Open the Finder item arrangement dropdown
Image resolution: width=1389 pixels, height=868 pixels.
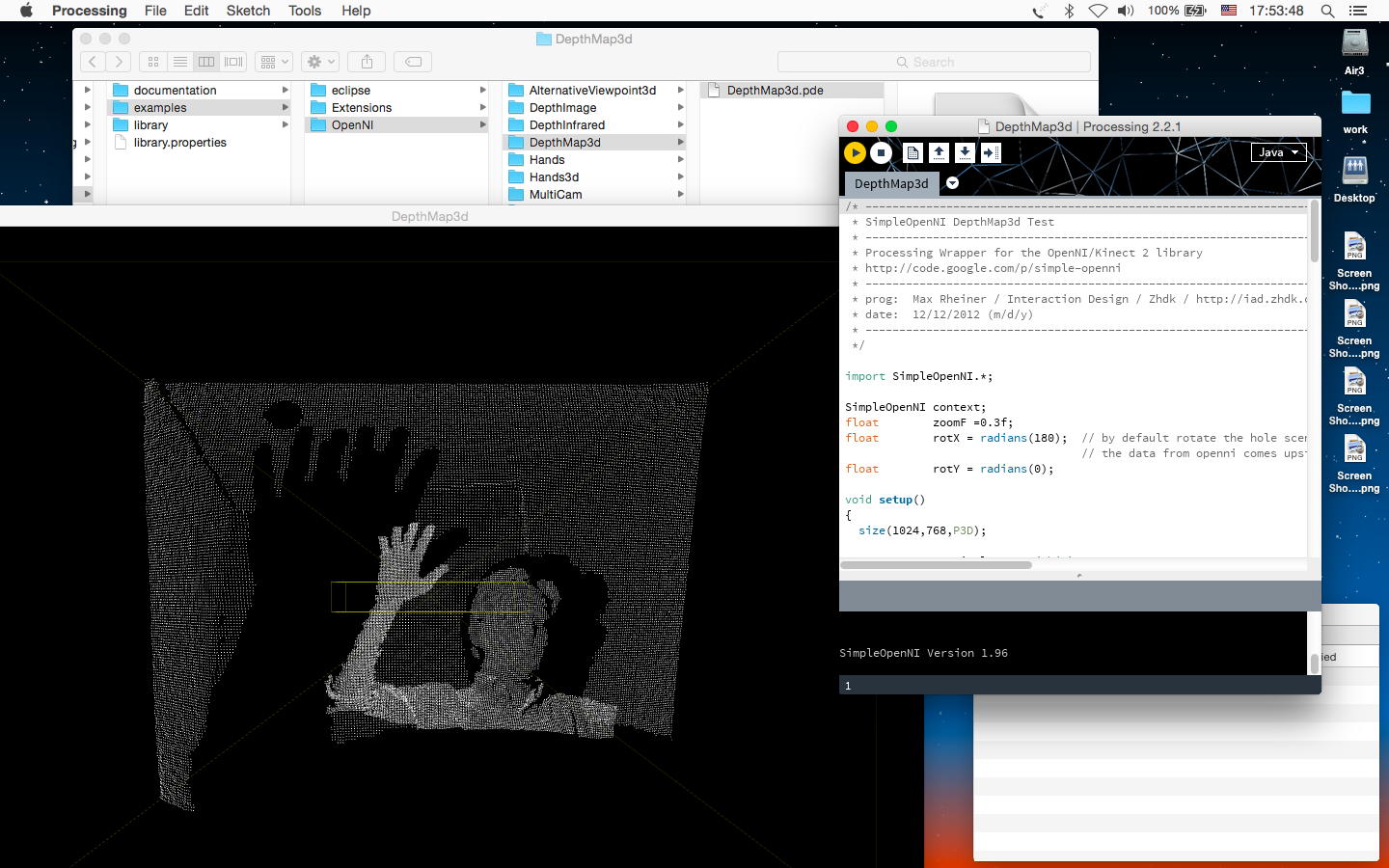tap(273, 62)
